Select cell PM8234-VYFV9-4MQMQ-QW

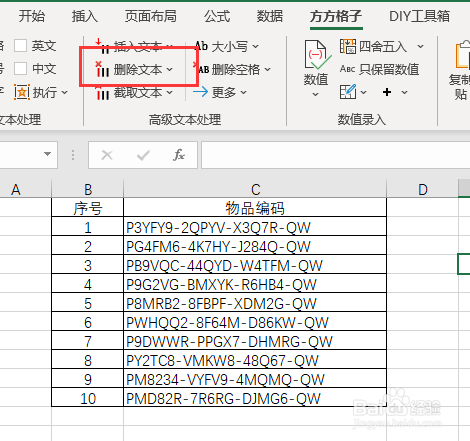pos(255,379)
